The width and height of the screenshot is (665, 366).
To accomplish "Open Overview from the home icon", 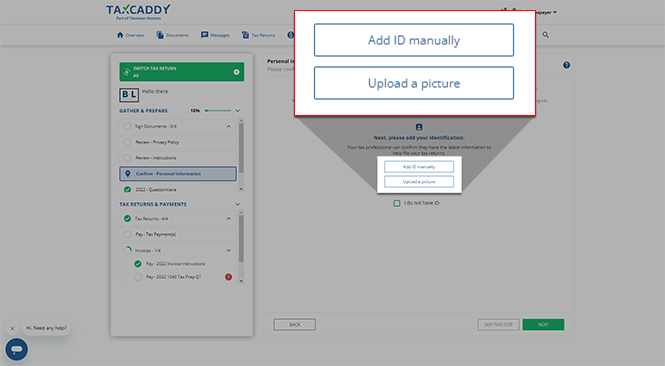I will [120, 35].
